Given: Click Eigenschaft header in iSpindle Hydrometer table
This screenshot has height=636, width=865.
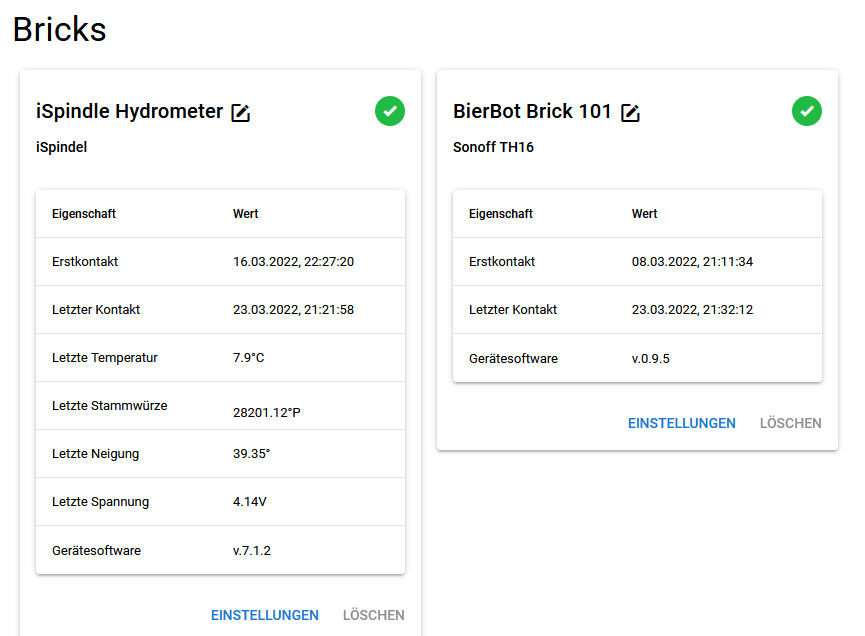Looking at the screenshot, I should pyautogui.click(x=84, y=214).
